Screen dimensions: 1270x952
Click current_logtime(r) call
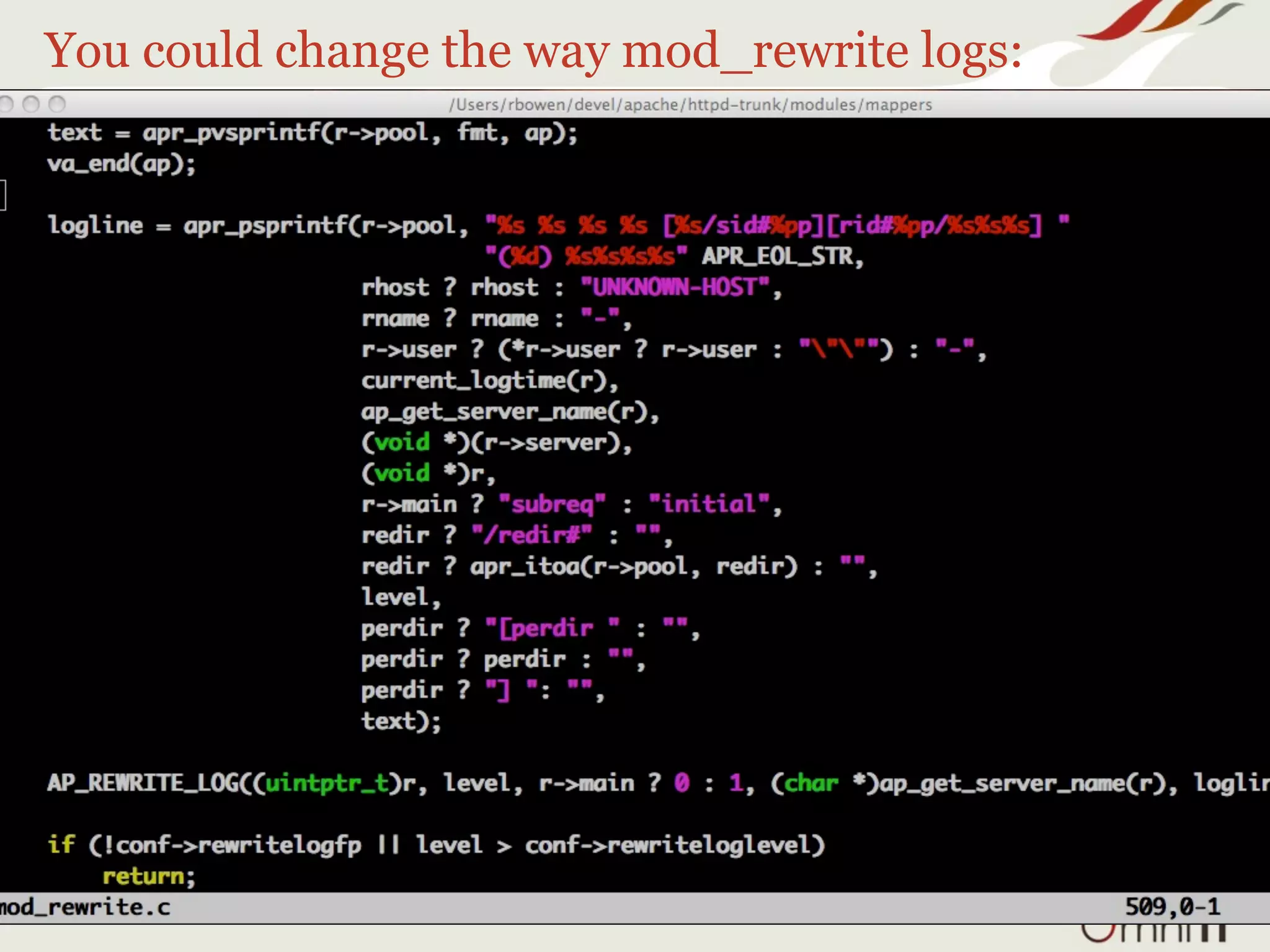pos(490,381)
